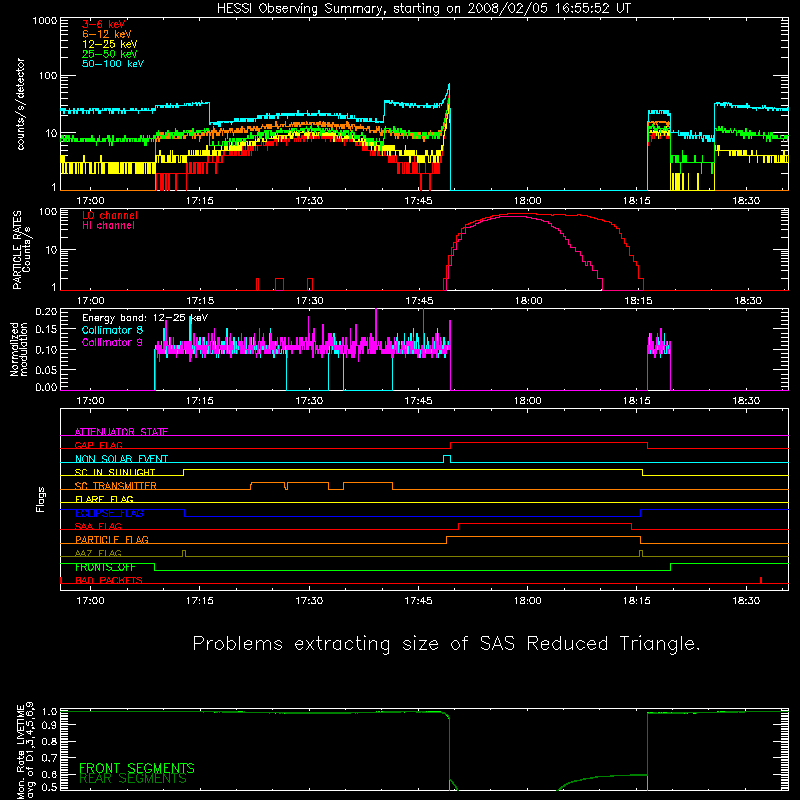800x800 pixels.
Task: Click the raised SAA_FLAG red segment
Action: click(x=545, y=524)
